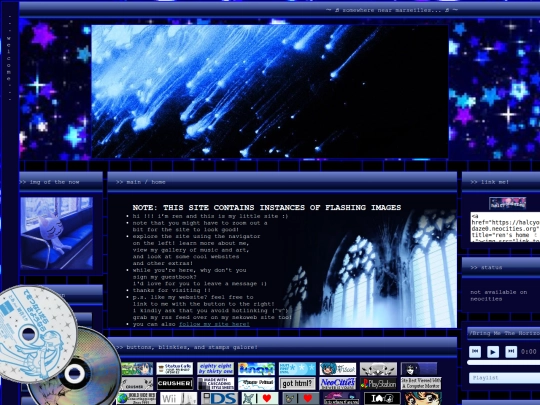540x405 pixels.
Task: Click the shooting stars banner image
Action: coord(270,91)
